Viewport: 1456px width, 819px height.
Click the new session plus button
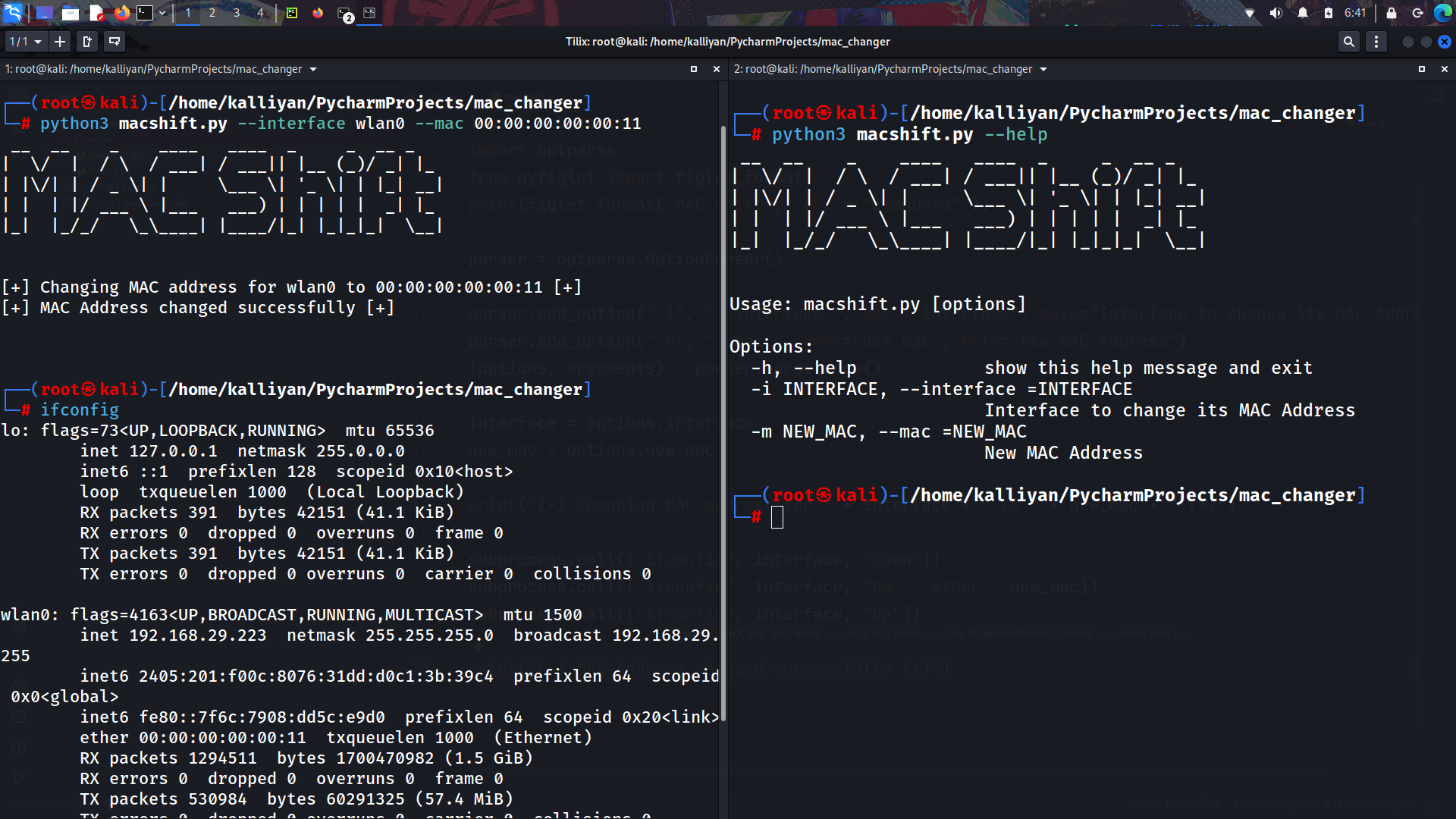click(60, 42)
